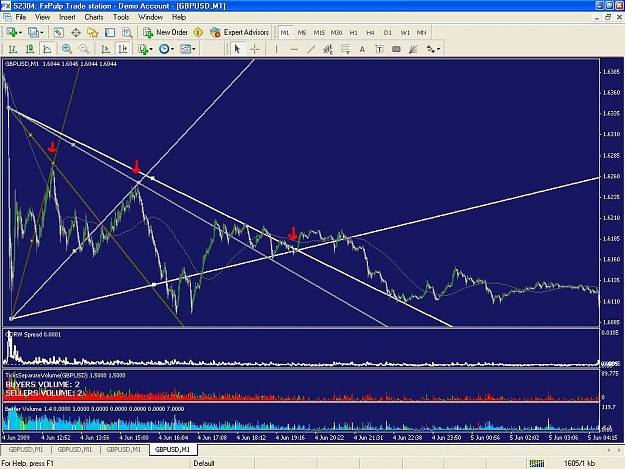This screenshot has width=625, height=469.
Task: Expand the Arrows tool dropdown arrow
Action: (438, 49)
